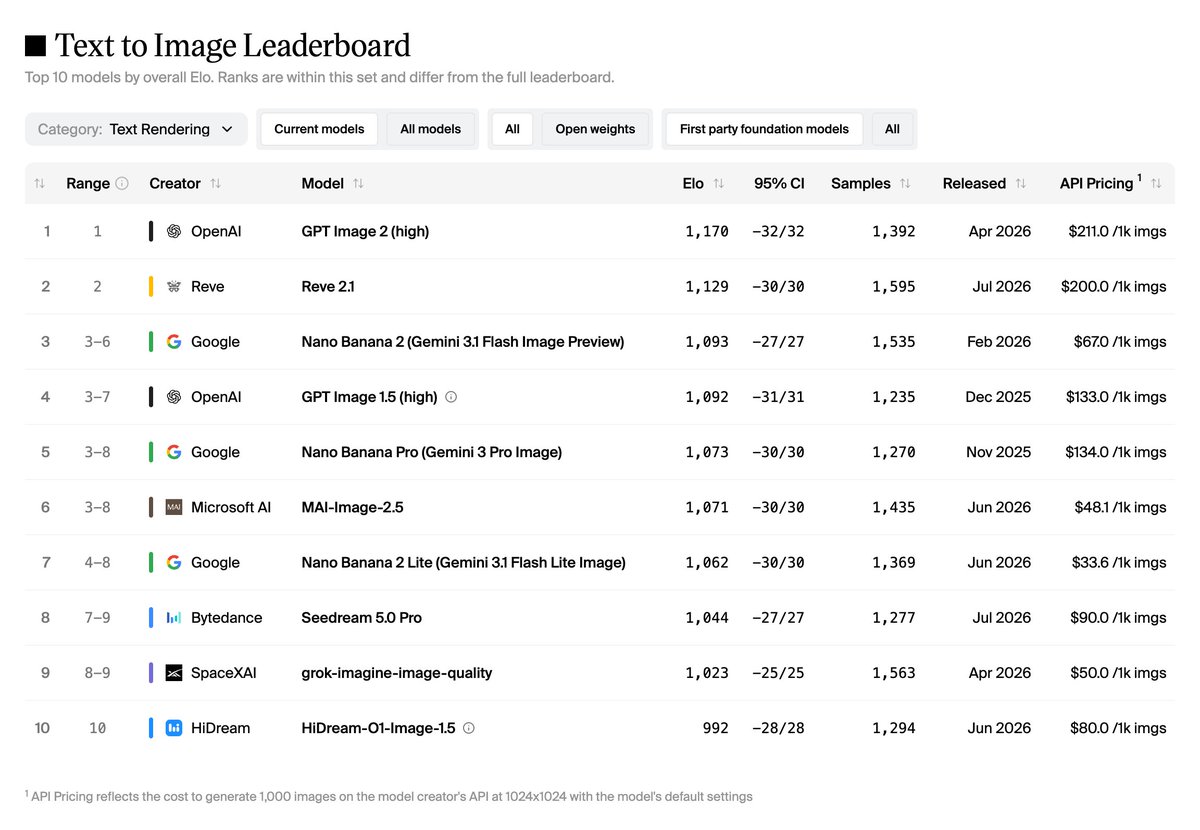The height and width of the screenshot is (830, 1200).
Task: Select First party foundation models filter
Action: [764, 129]
